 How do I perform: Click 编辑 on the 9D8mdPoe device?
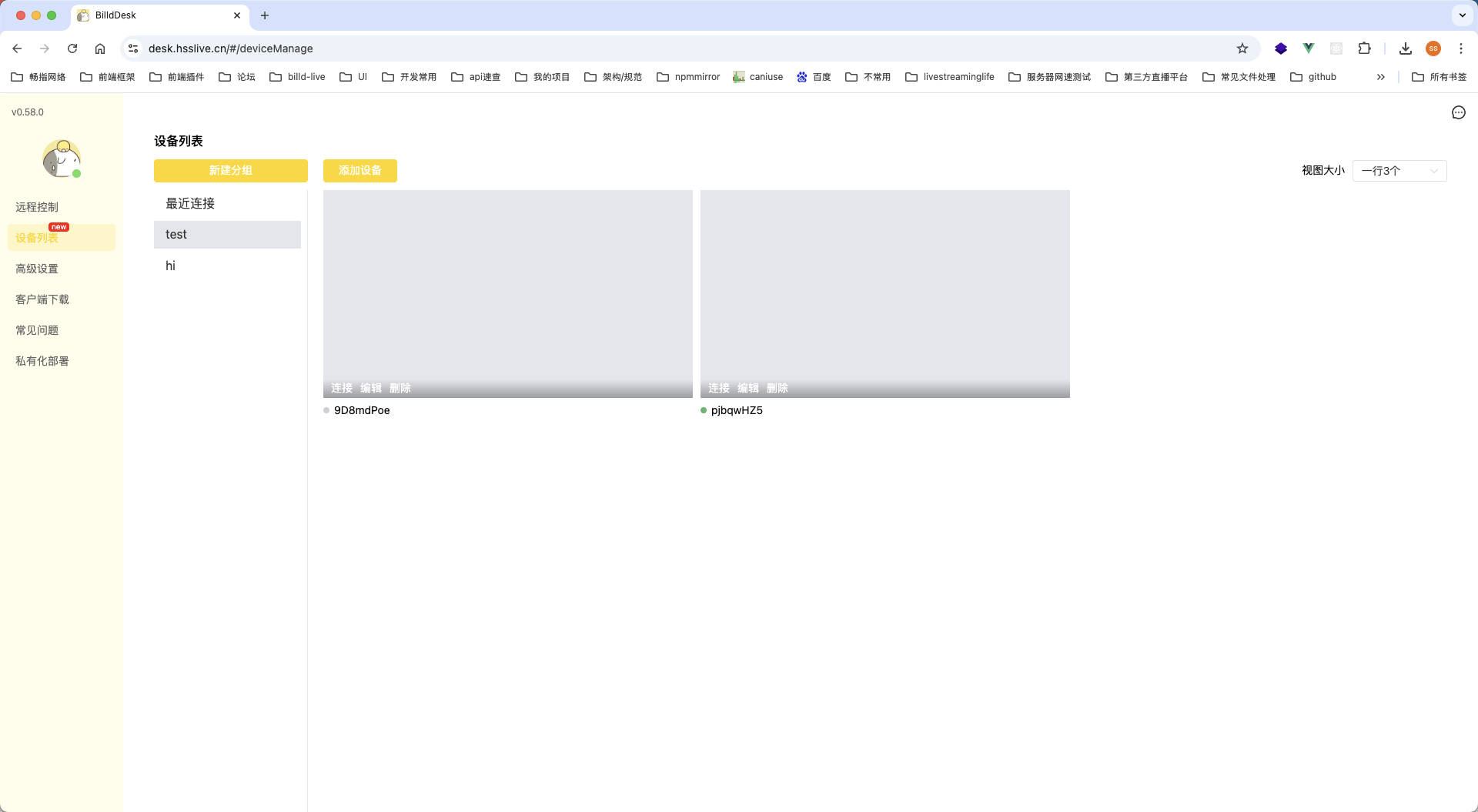click(x=371, y=388)
